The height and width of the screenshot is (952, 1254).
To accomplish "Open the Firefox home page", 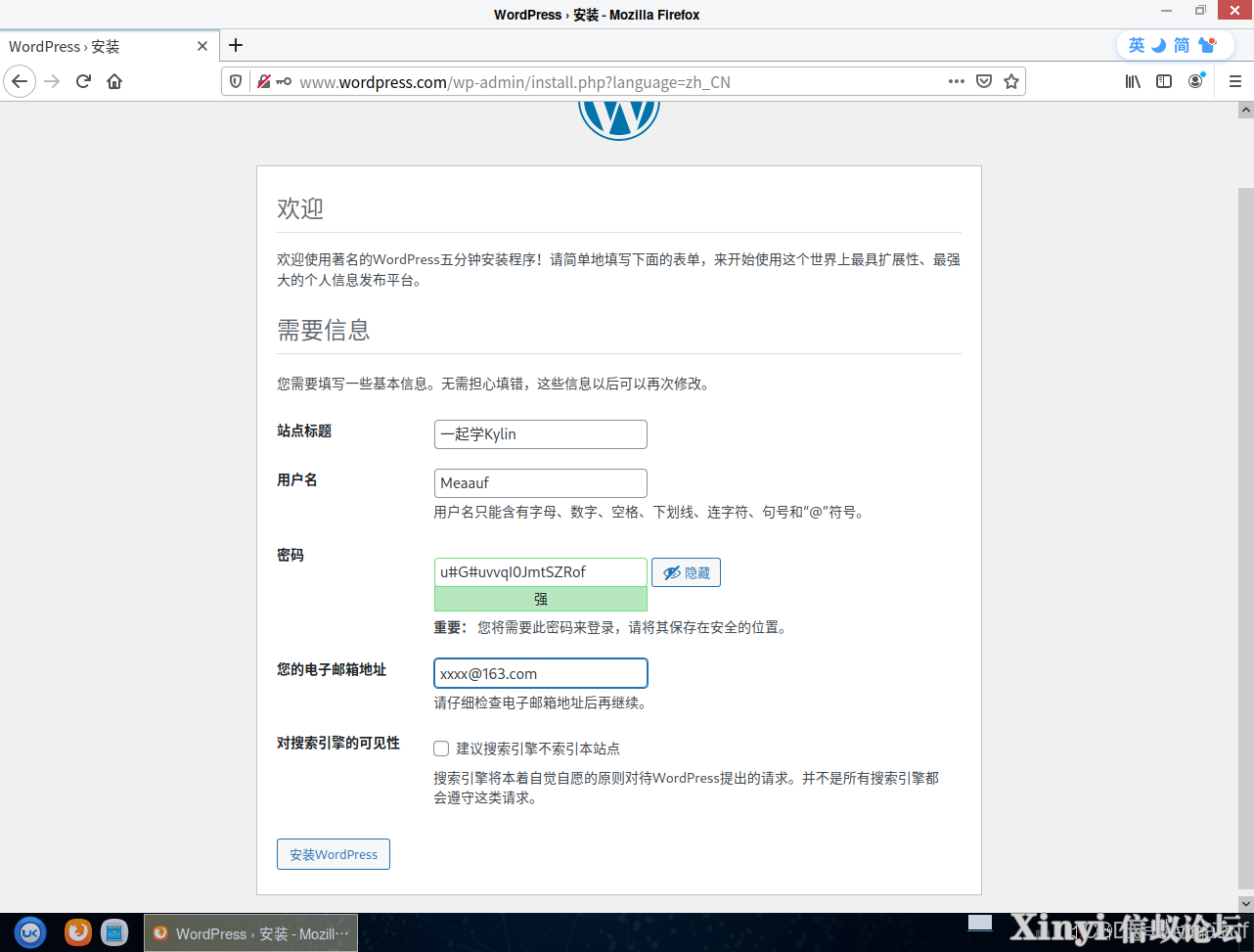I will pyautogui.click(x=114, y=81).
